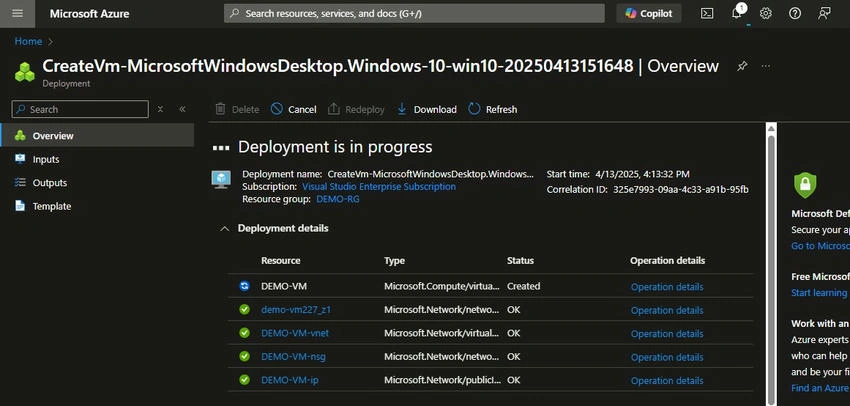
Task: Click the deployment cubes icon by title
Action: pyautogui.click(x=24, y=72)
